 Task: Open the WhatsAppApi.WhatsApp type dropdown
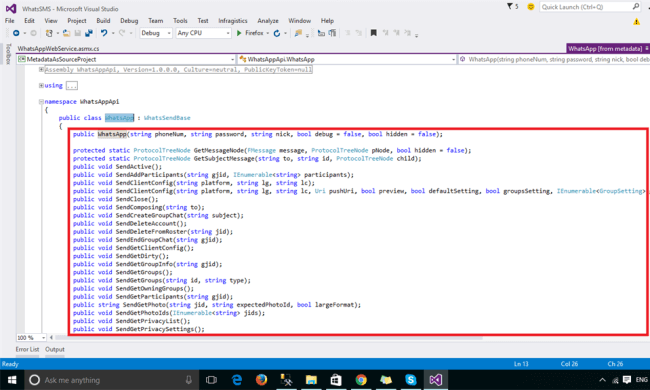click(347, 59)
